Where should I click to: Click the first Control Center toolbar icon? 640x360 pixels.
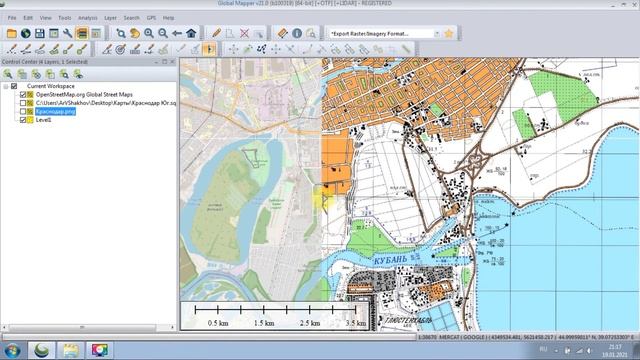tap(8, 74)
